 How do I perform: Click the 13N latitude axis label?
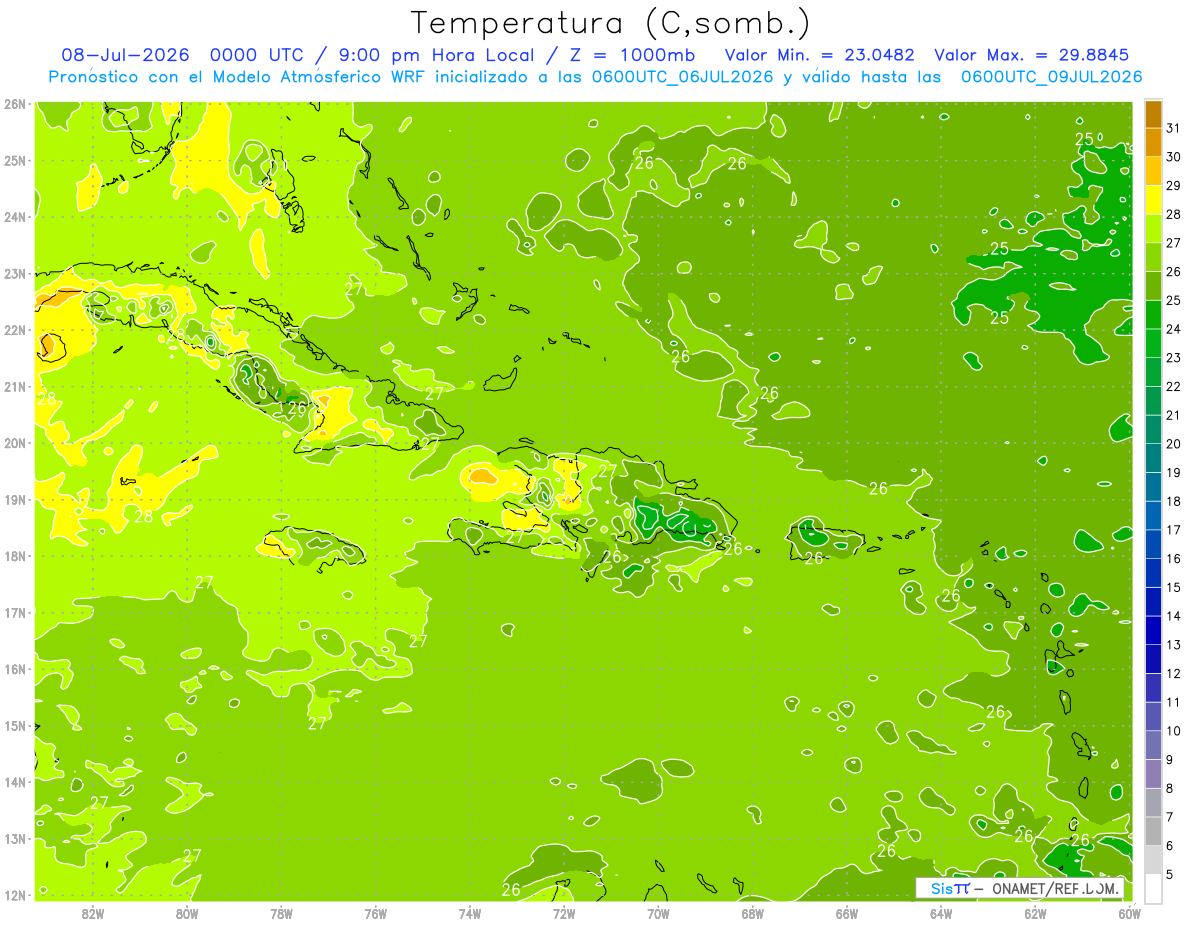click(14, 839)
